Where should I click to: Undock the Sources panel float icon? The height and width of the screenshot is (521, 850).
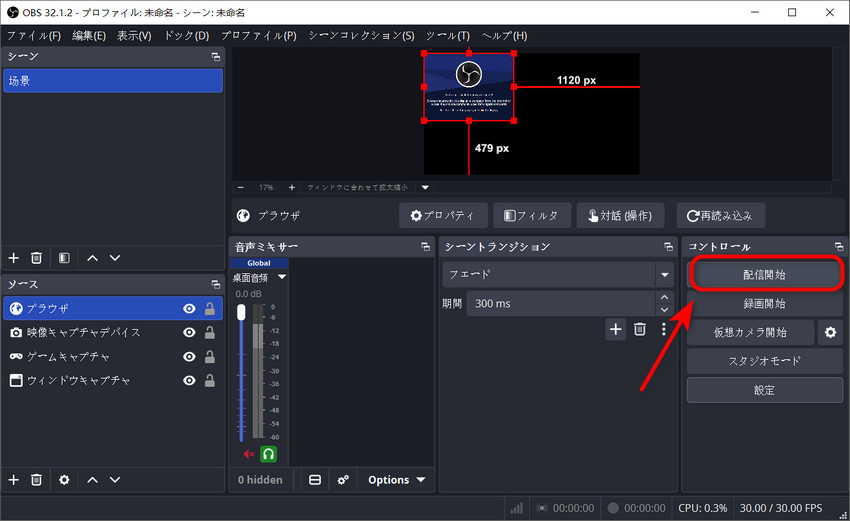pos(216,285)
